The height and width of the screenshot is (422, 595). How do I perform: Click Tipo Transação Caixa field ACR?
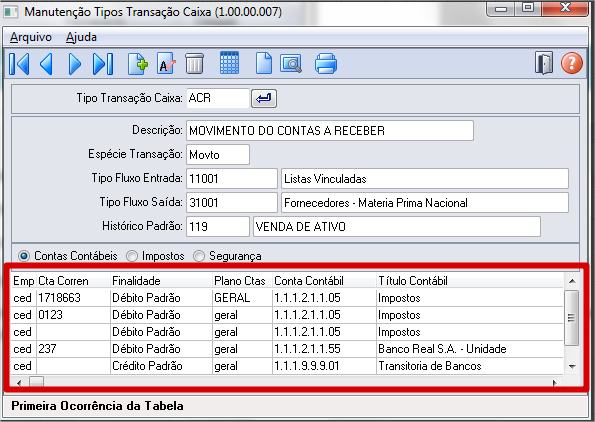[218, 98]
